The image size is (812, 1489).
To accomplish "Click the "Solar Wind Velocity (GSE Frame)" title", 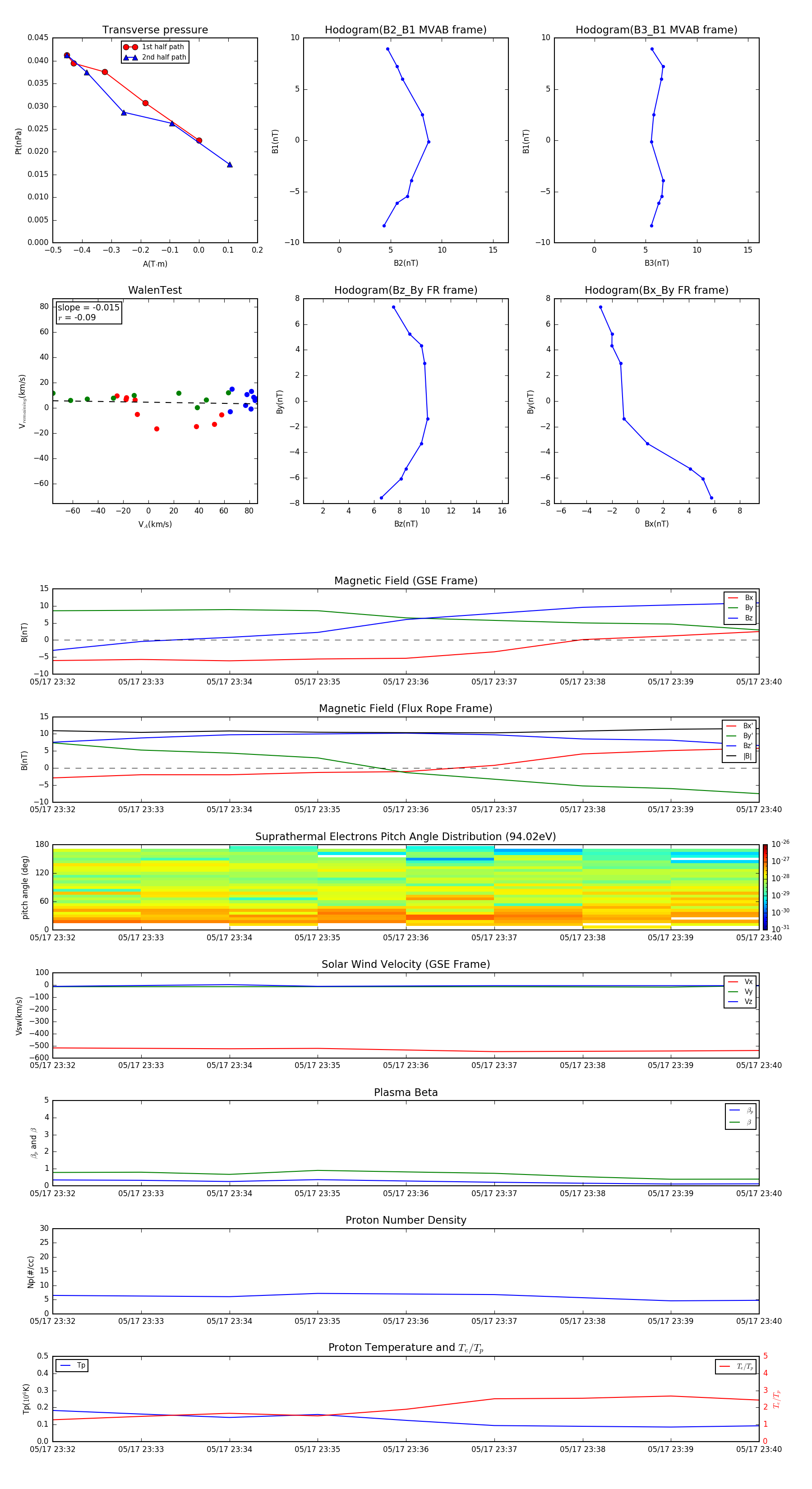I will point(406,965).
